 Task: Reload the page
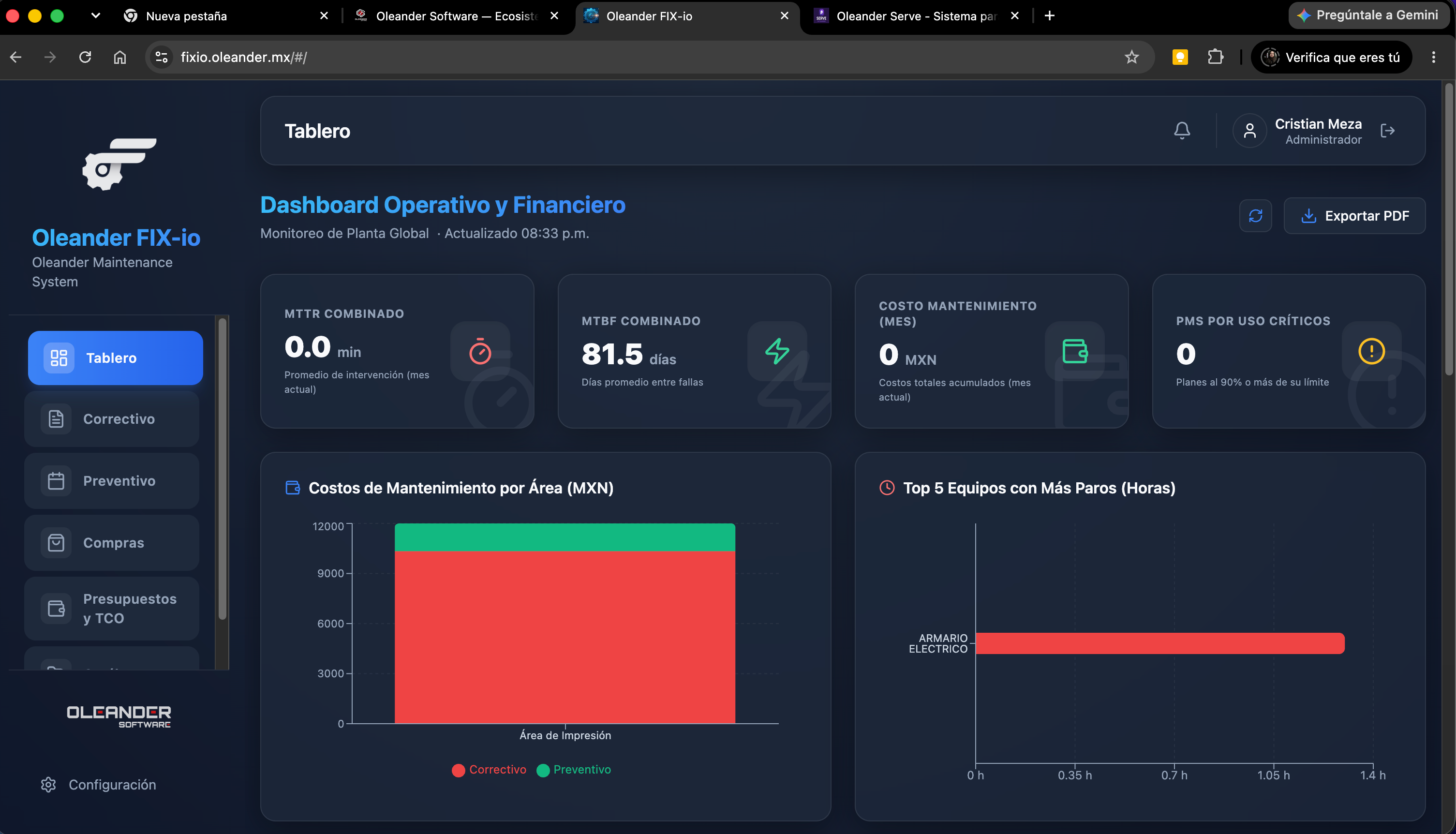(x=85, y=57)
